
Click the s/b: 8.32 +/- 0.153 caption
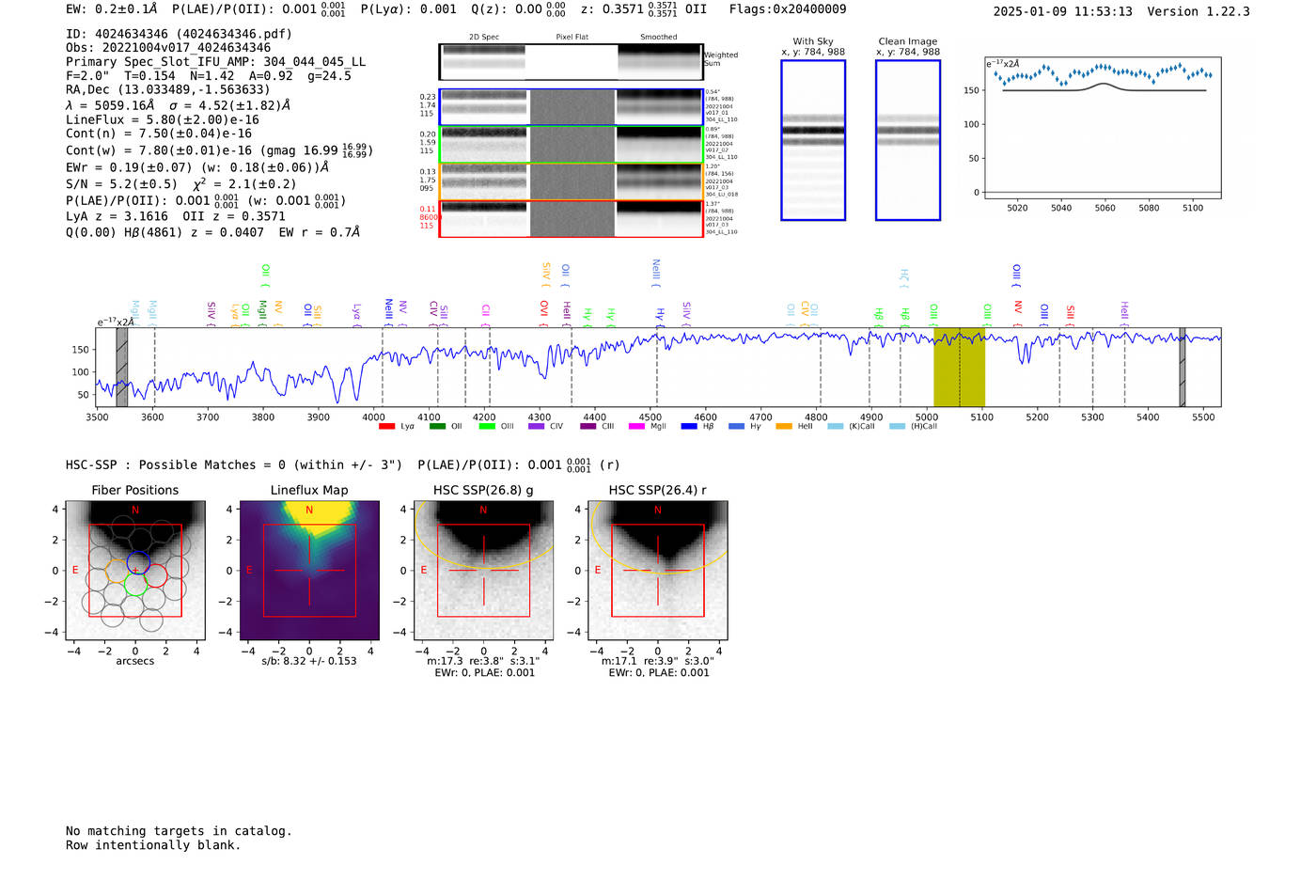pos(309,661)
